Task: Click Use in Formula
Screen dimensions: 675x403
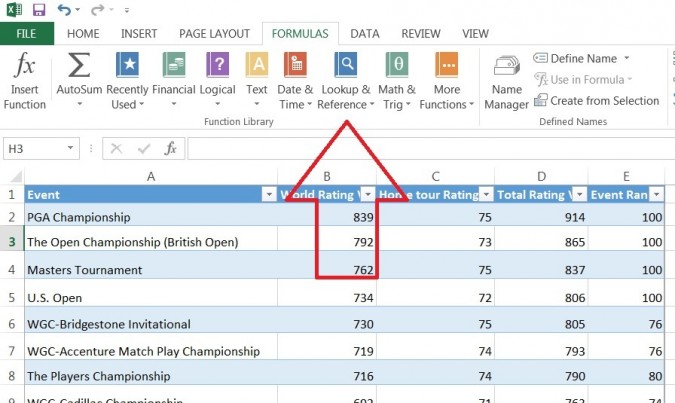Action: pos(583,80)
